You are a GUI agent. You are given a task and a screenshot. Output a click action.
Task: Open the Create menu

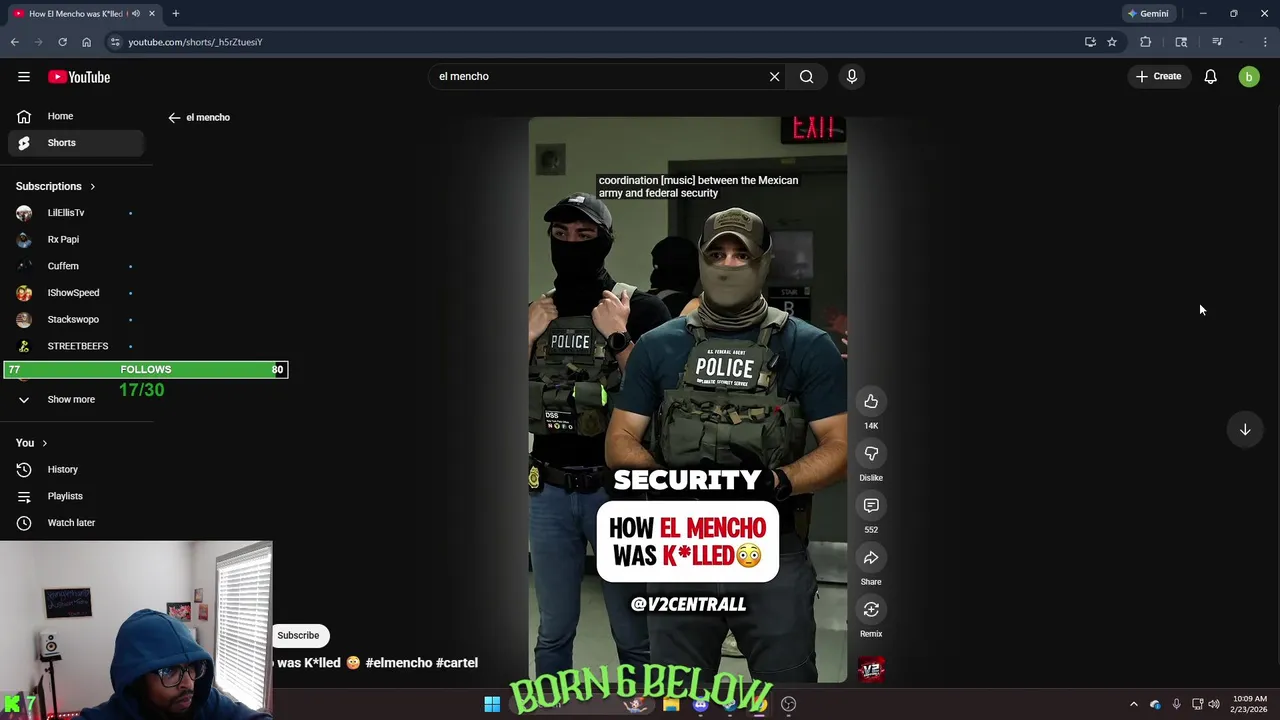click(x=1159, y=76)
